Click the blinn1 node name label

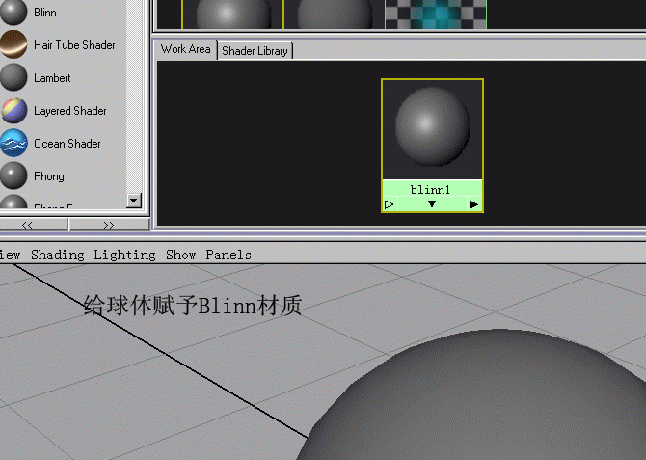pyautogui.click(x=432, y=189)
